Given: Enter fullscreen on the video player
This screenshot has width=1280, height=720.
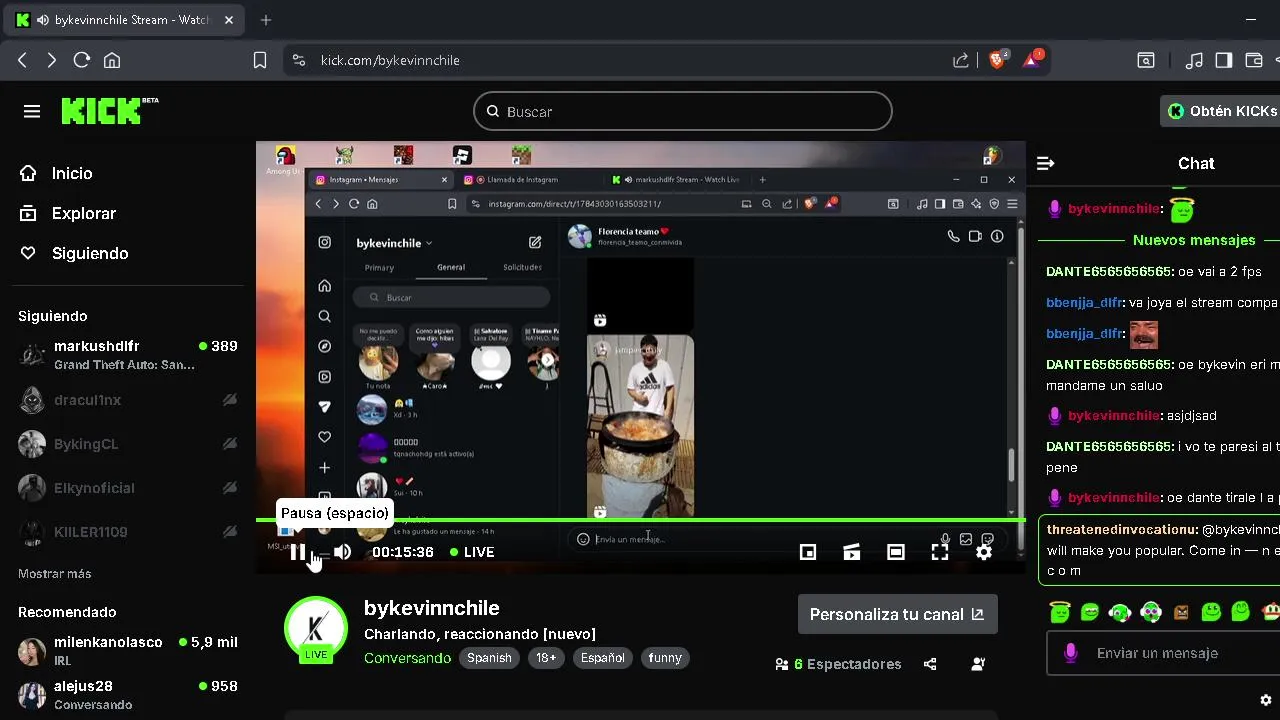Looking at the screenshot, I should [x=940, y=552].
